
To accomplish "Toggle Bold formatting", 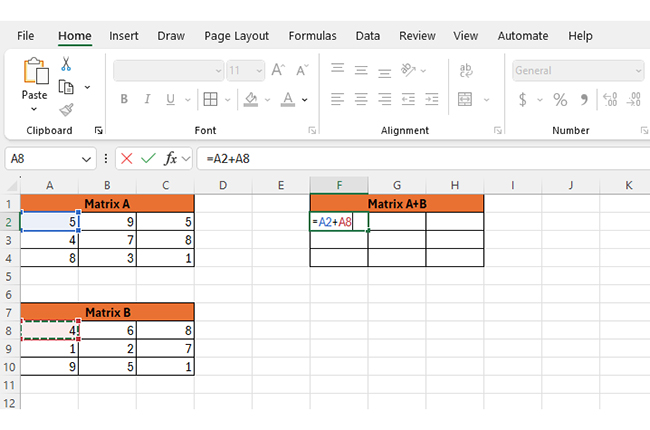I will [124, 99].
